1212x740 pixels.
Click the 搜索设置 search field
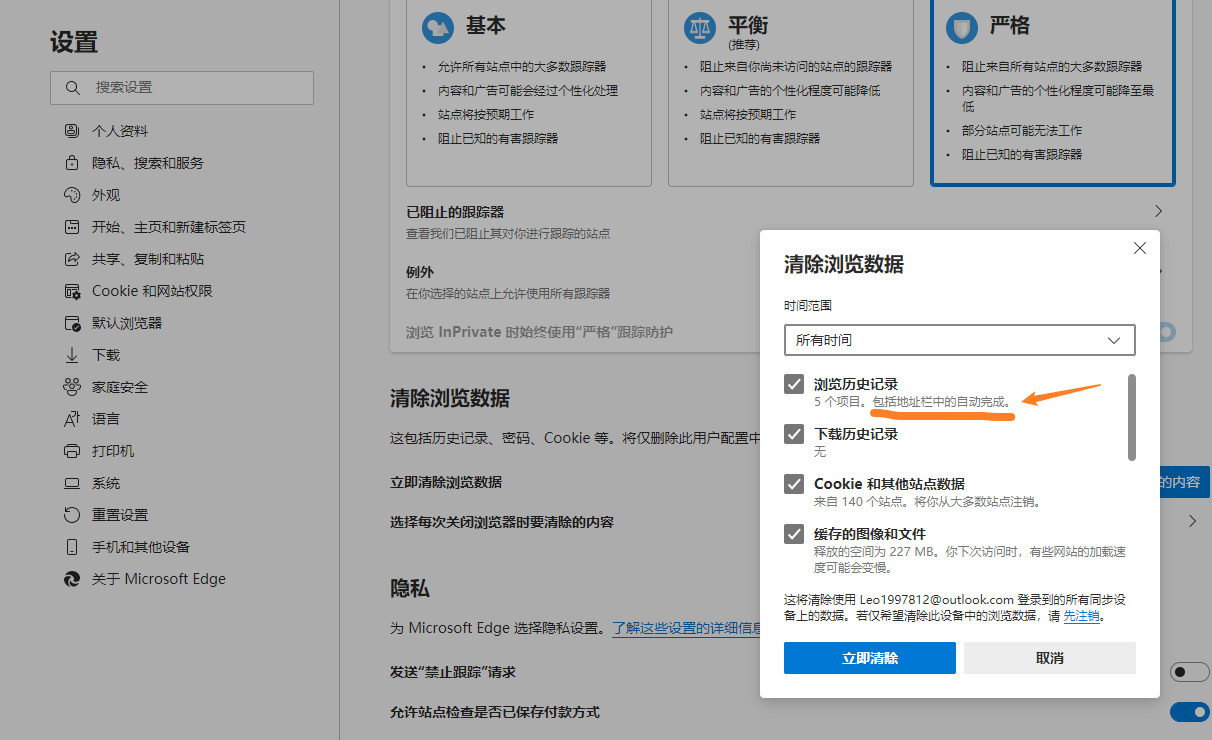[x=182, y=88]
